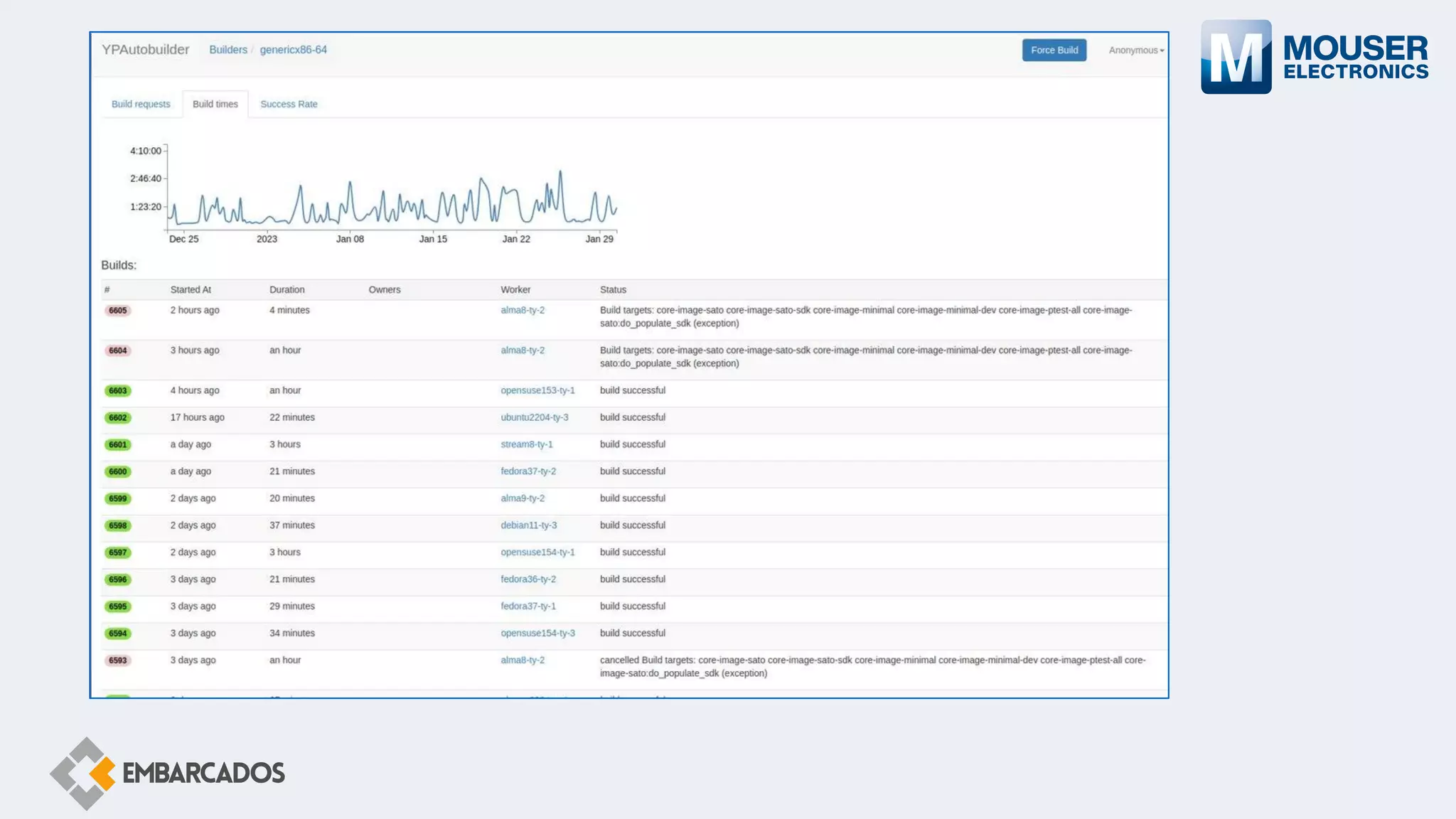Open build number 6605 badge
Viewport: 1456px width, 819px height.
coord(118,311)
